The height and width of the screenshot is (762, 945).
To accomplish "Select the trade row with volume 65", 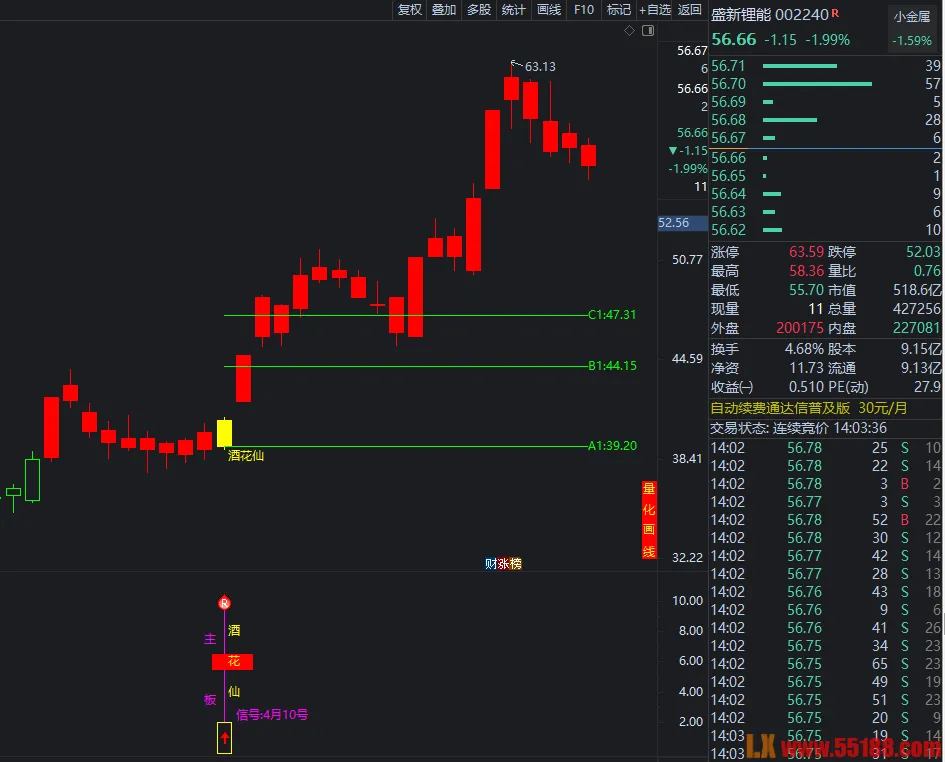I will (x=826, y=664).
